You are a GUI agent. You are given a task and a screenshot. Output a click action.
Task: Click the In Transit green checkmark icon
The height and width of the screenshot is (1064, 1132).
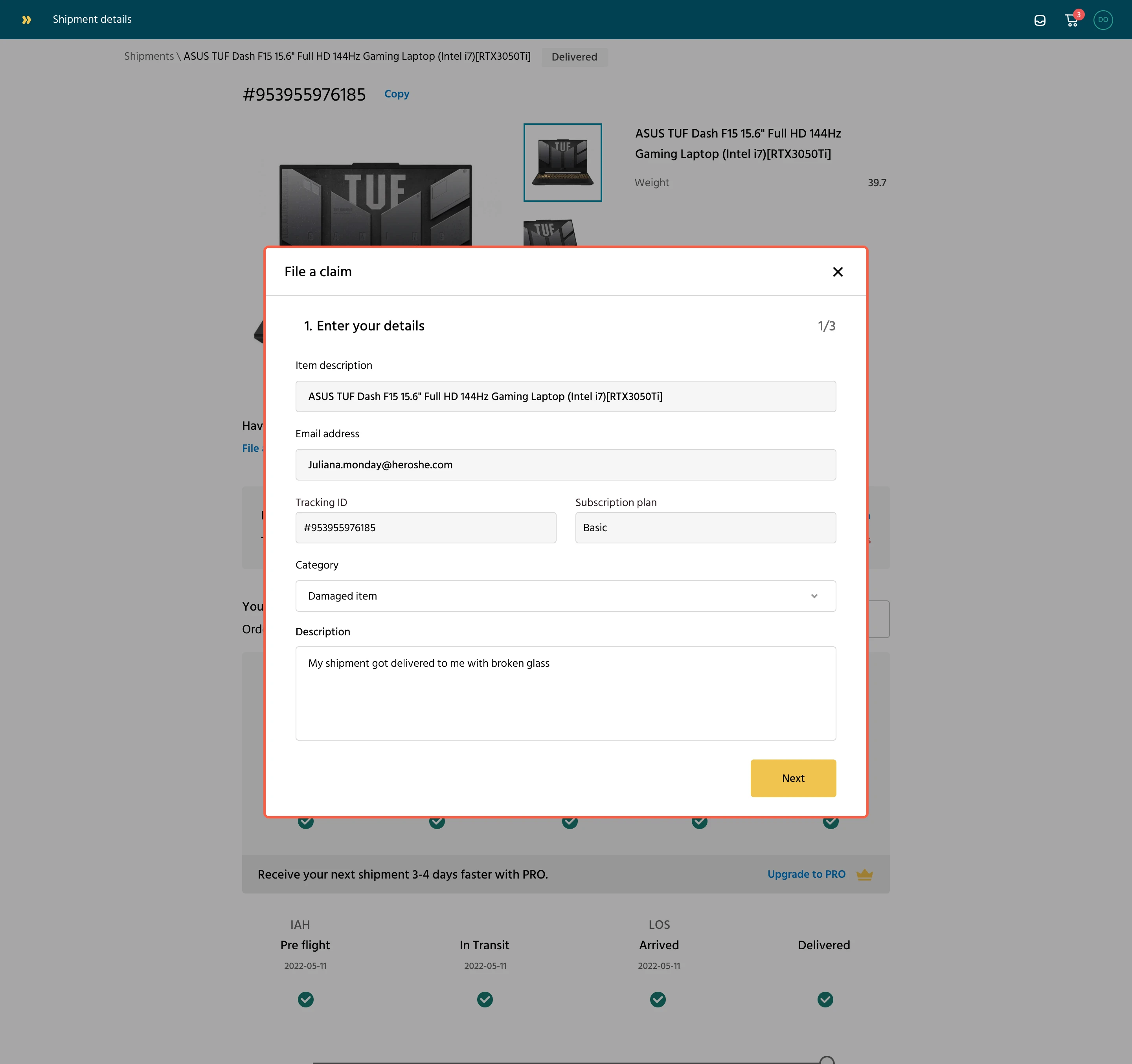[485, 999]
